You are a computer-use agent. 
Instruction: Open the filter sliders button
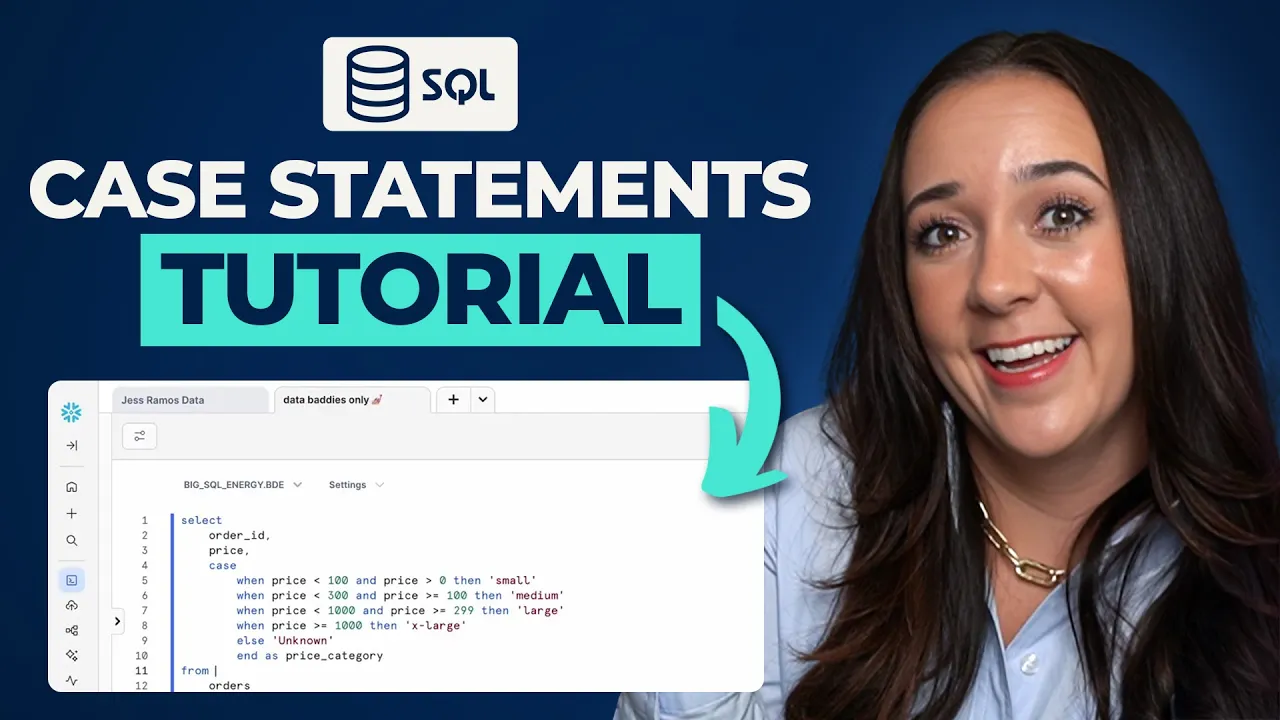pyautogui.click(x=139, y=436)
